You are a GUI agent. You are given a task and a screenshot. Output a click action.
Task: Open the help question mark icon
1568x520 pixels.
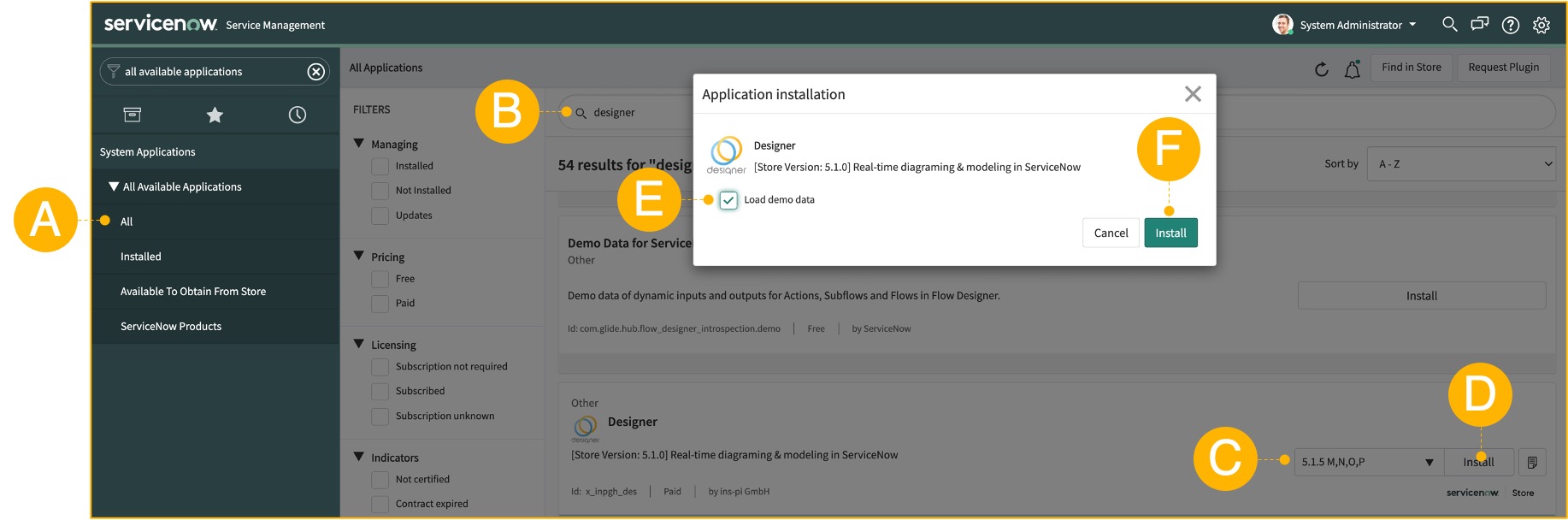pyautogui.click(x=1511, y=25)
